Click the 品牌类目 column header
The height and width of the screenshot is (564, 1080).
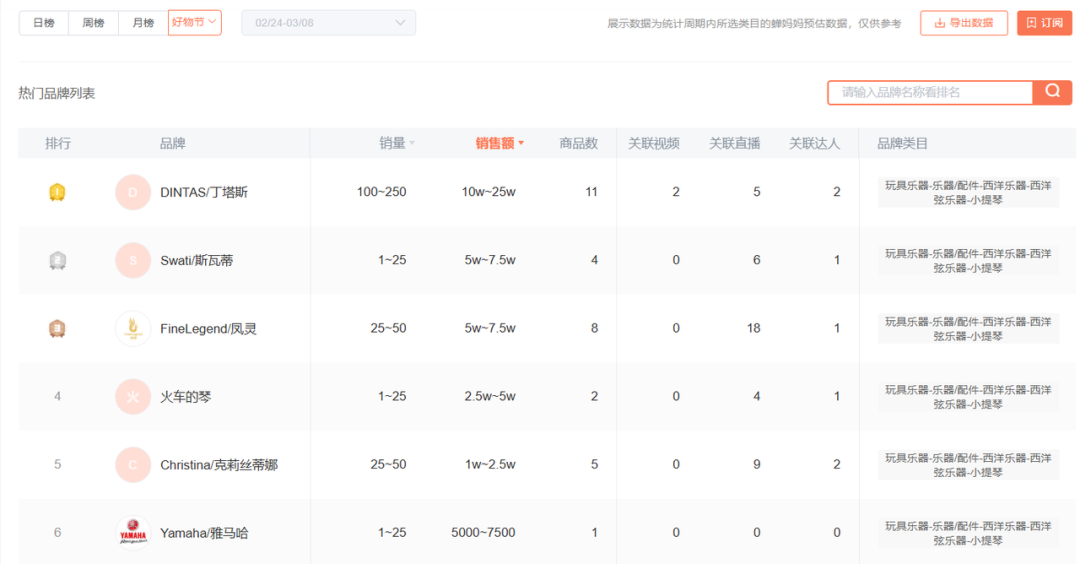coord(902,143)
